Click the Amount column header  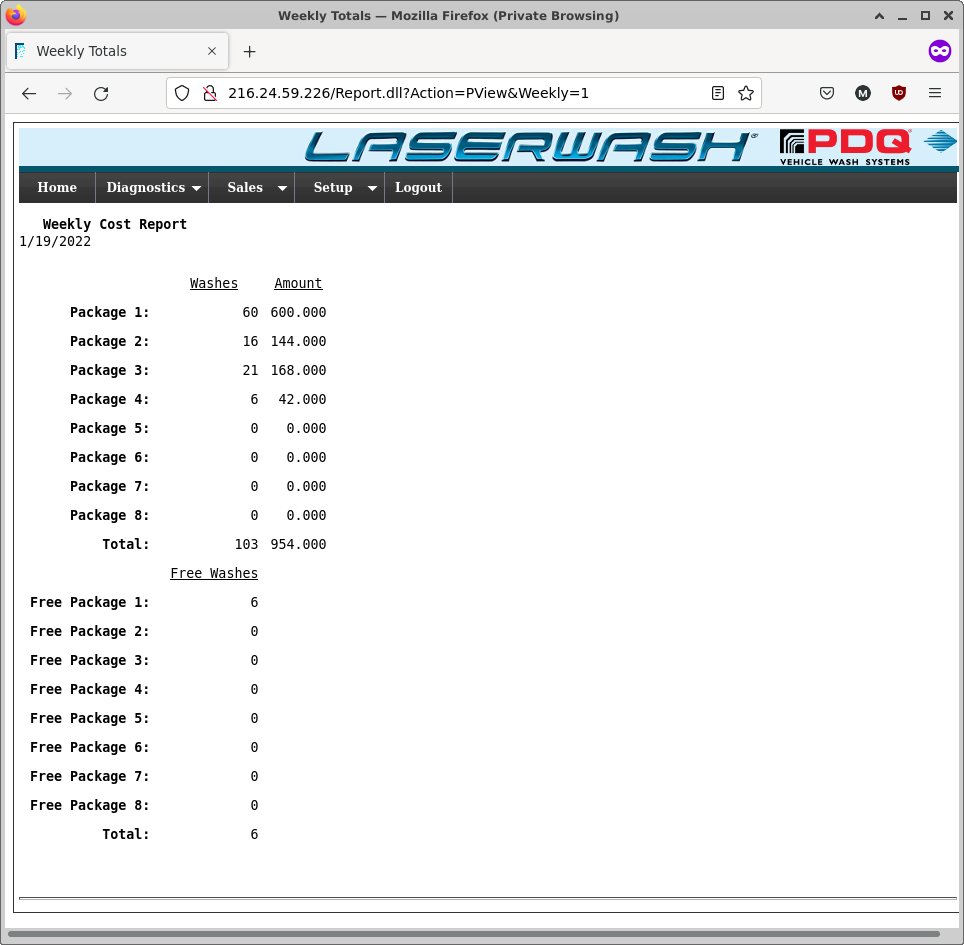[x=298, y=283]
